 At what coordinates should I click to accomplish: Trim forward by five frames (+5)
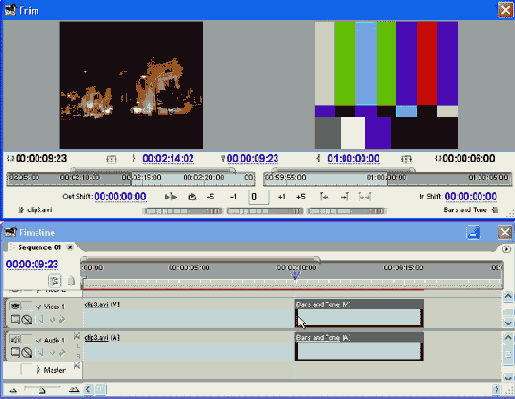[301, 197]
